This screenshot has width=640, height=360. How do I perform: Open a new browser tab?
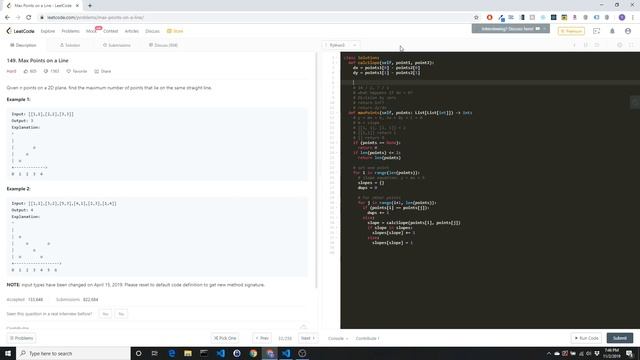point(90,6)
